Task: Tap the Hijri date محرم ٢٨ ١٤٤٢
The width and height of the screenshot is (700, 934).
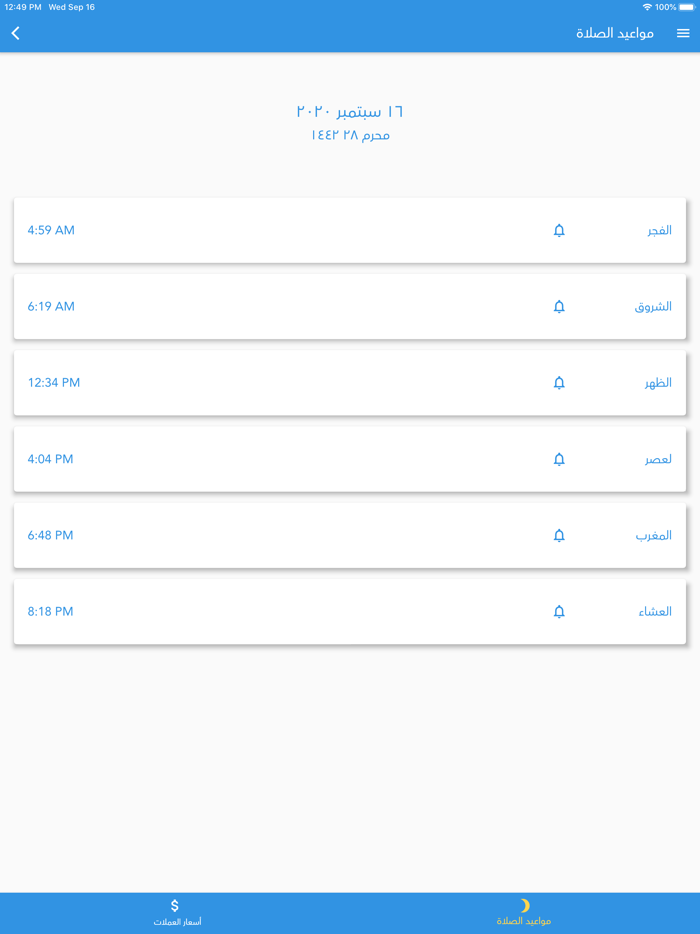Action: click(349, 135)
